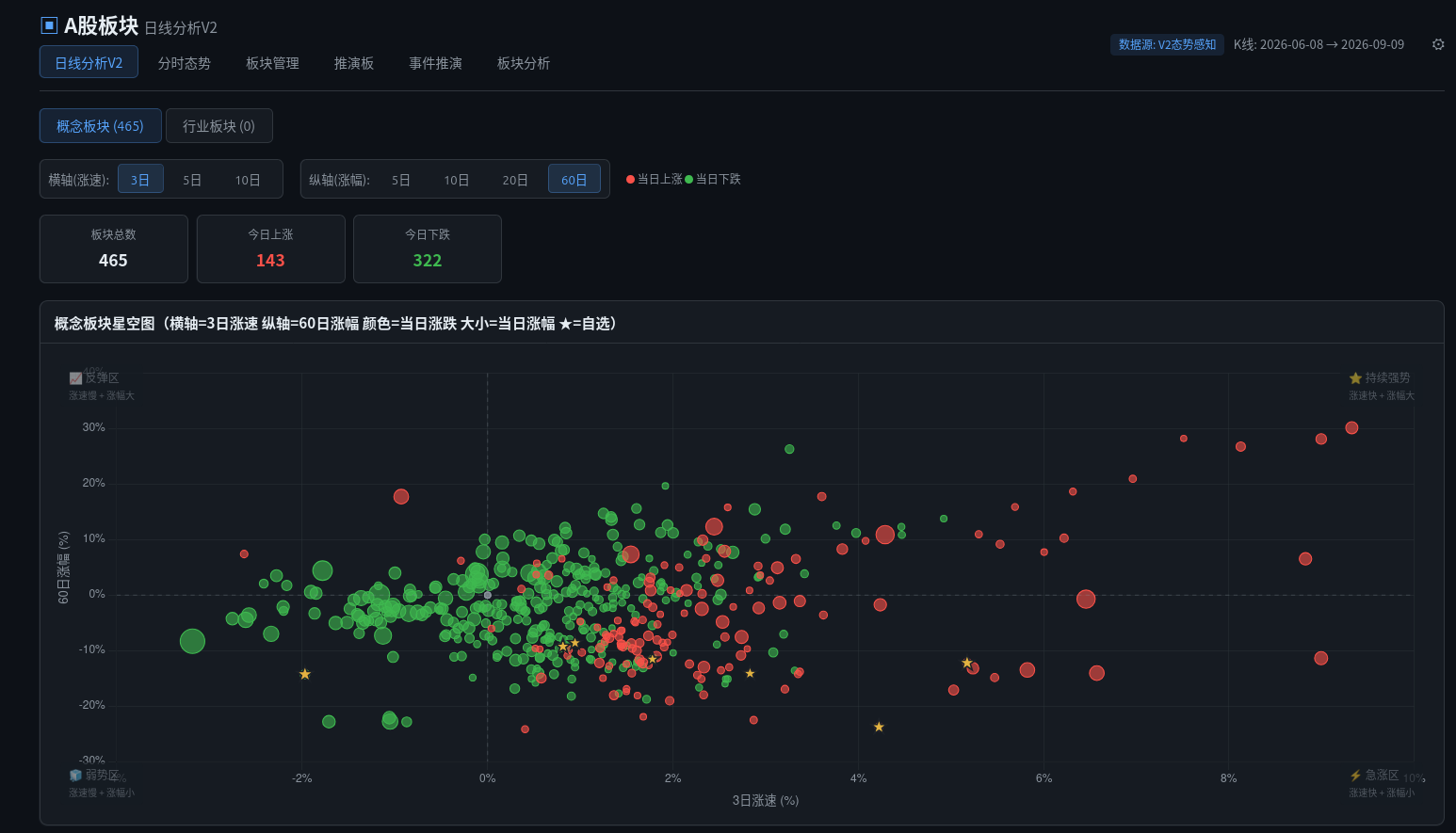
Task: Select the 日线分析V2 tab
Action: pyautogui.click(x=89, y=62)
